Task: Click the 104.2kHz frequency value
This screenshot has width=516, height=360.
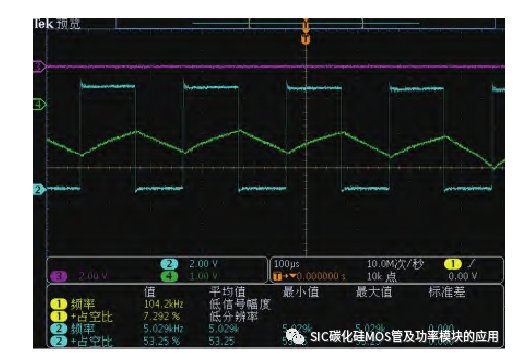Action: [164, 304]
